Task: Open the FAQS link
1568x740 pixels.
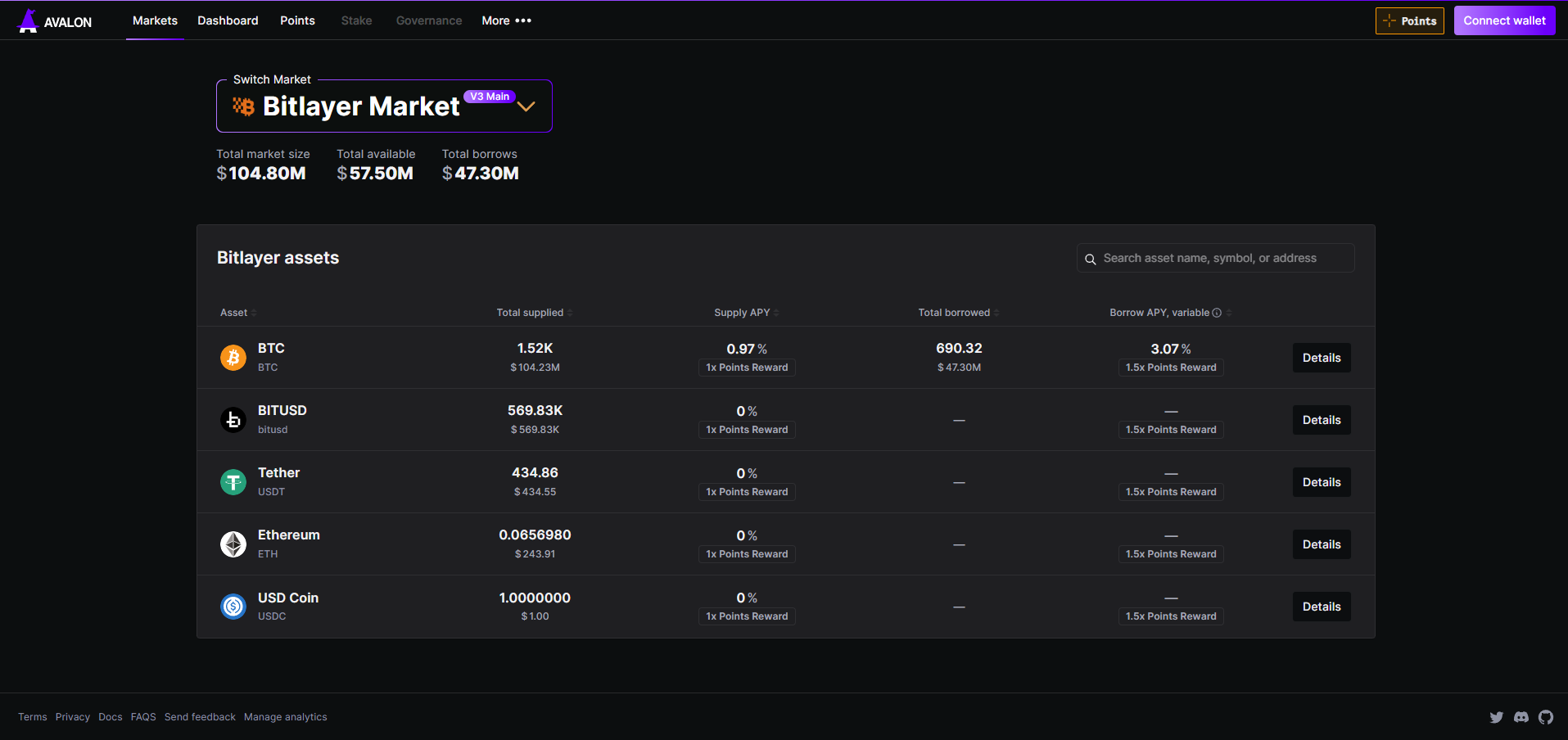Action: [143, 717]
